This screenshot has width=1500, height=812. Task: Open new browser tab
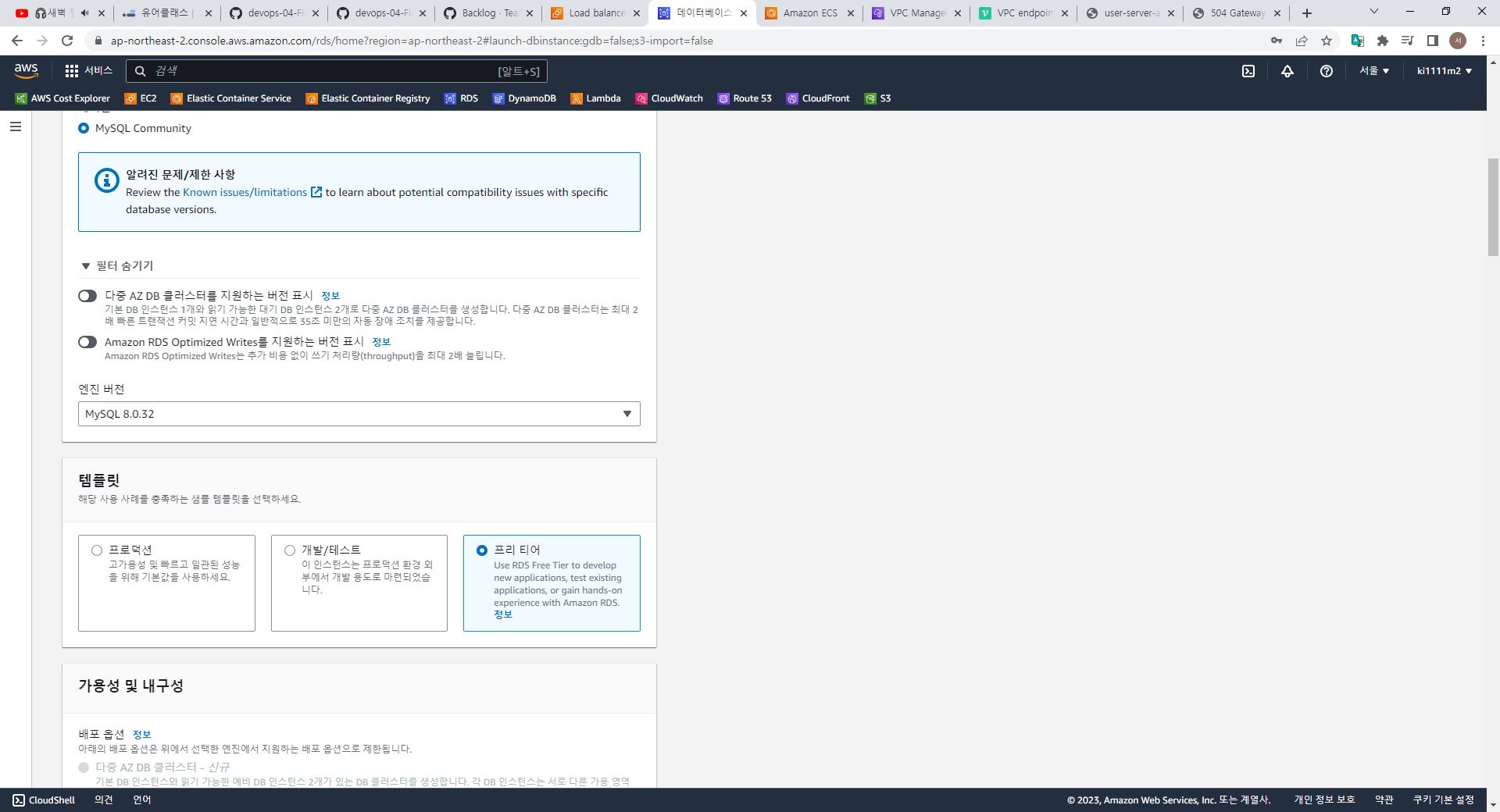click(1307, 13)
